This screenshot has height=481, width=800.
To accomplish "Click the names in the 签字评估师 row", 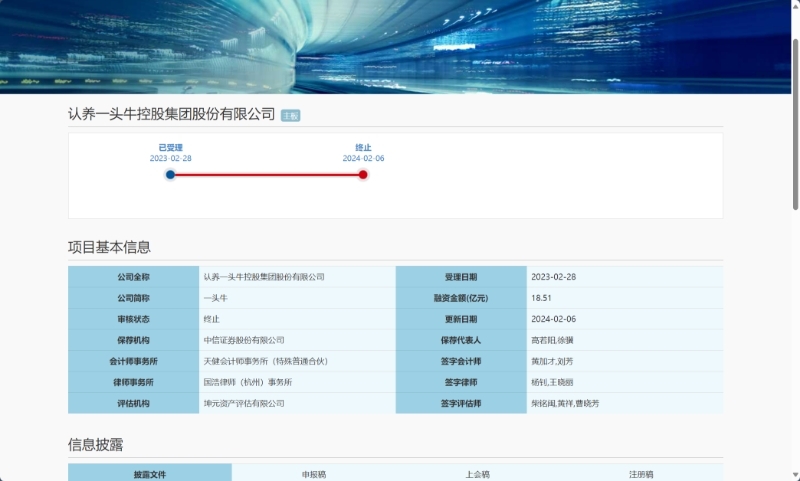I will 565,403.
